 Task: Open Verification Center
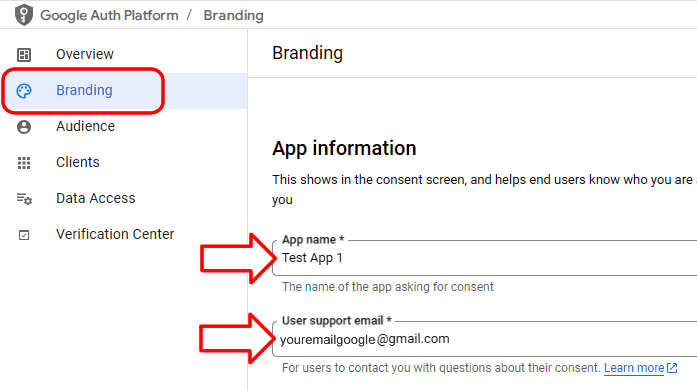click(x=115, y=234)
